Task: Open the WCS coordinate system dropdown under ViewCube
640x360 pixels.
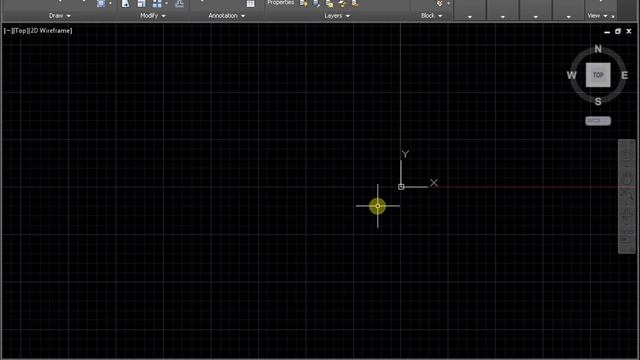Action: click(598, 121)
